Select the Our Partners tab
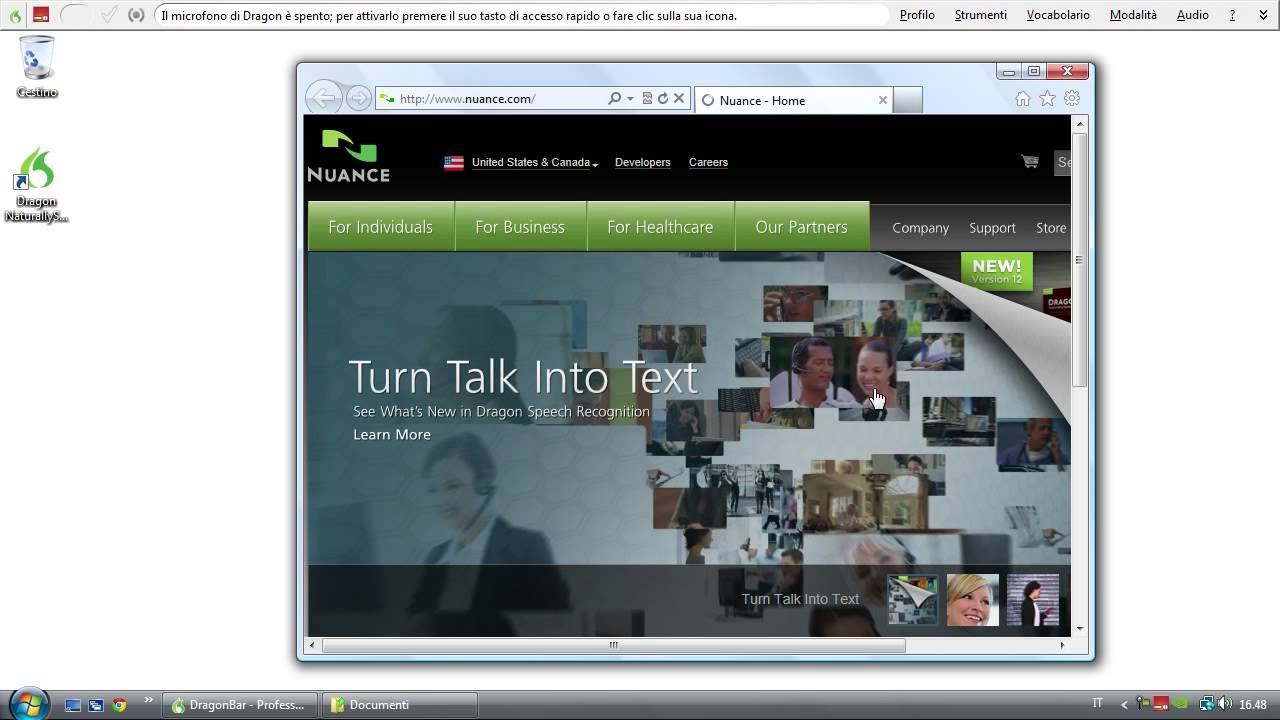Screen dimensions: 1280x720 coord(802,227)
